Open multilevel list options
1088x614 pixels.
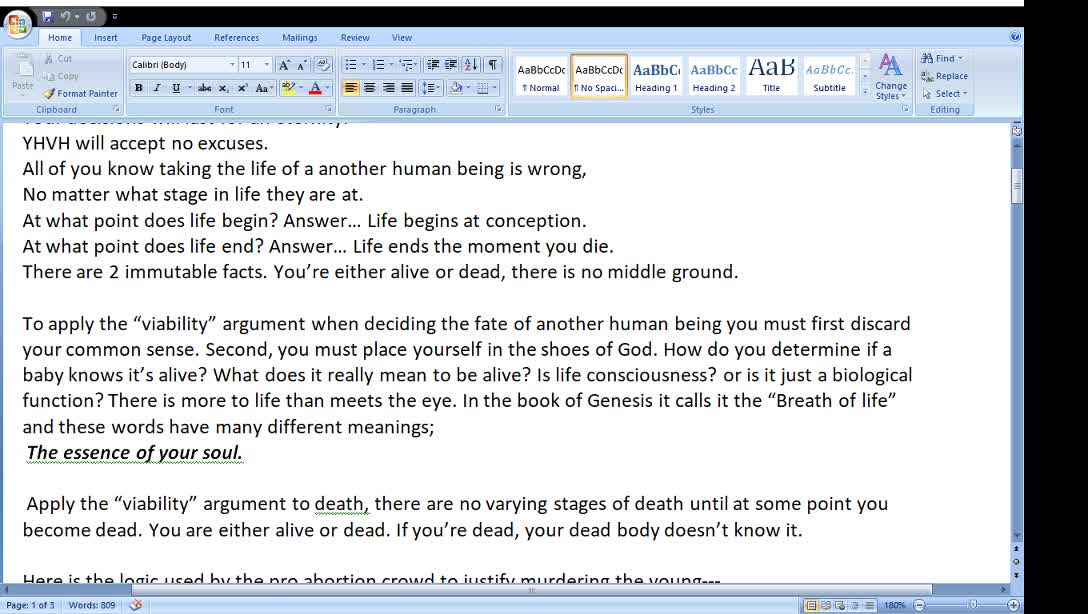407,65
